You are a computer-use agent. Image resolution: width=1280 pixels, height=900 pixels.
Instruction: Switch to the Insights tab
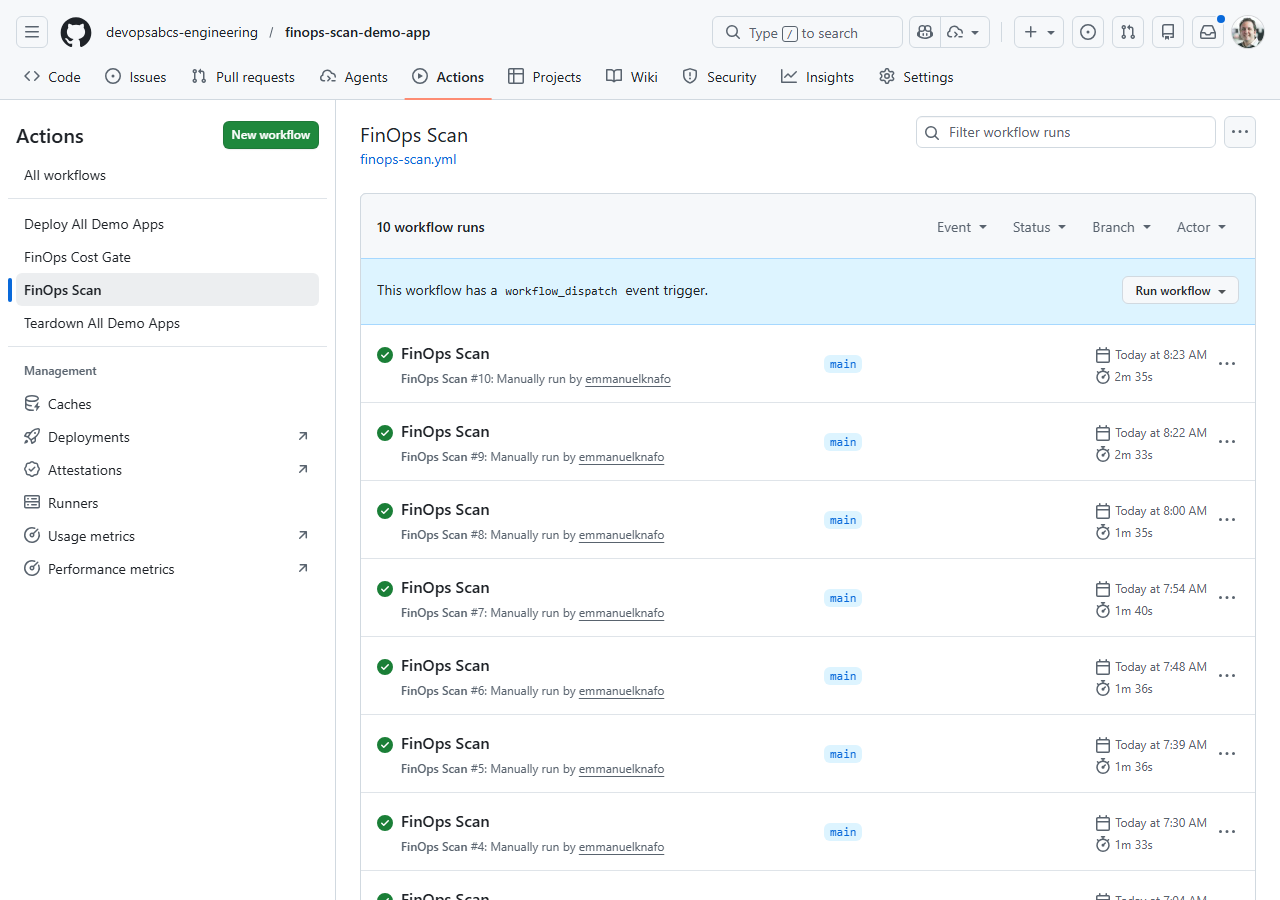tap(817, 76)
